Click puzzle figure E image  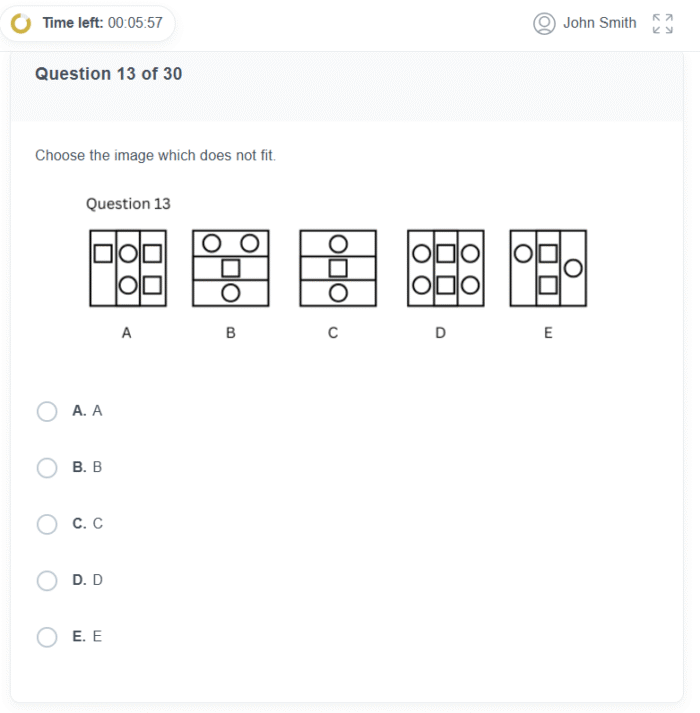pos(548,268)
